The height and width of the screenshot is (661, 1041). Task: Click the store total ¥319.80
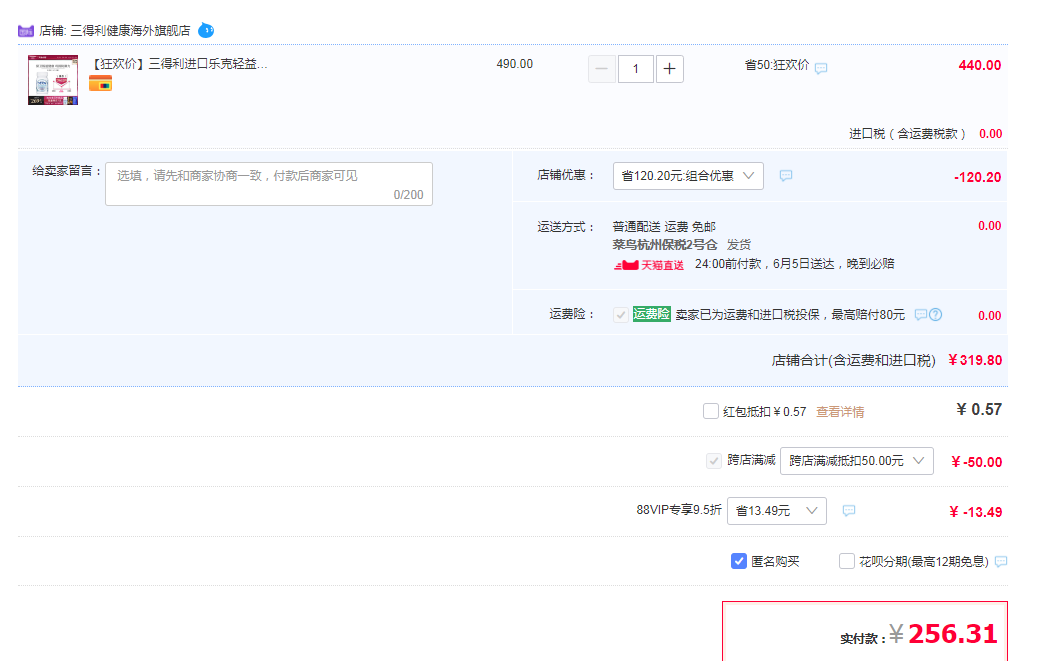coord(975,360)
